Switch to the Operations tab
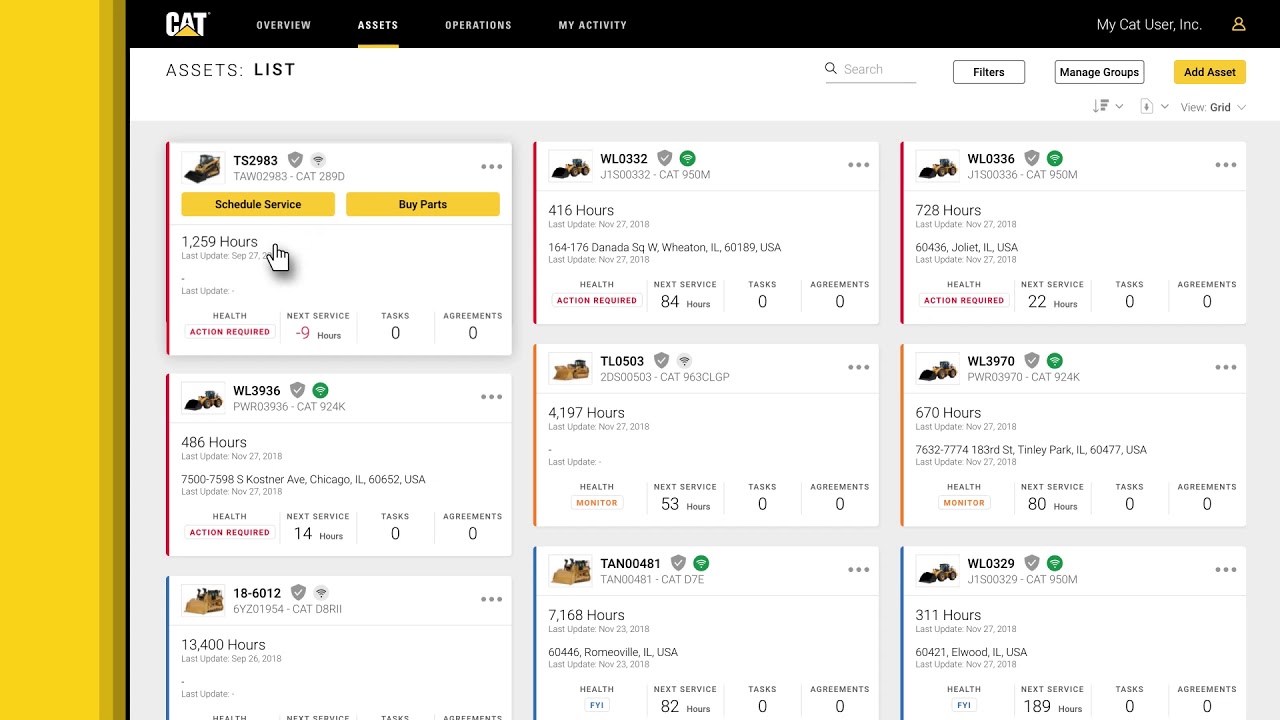The width and height of the screenshot is (1280, 720). click(478, 25)
